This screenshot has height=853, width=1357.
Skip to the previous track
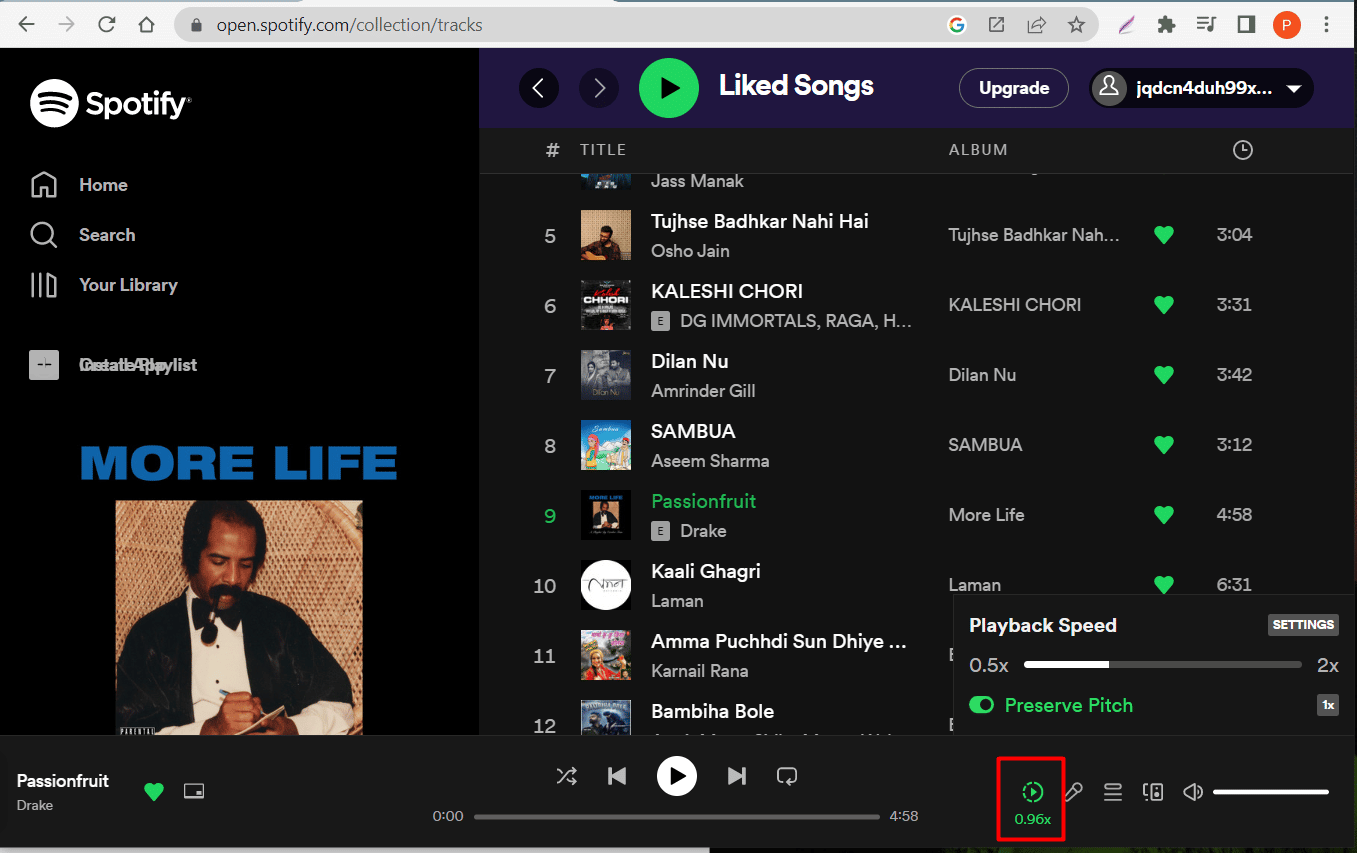click(x=617, y=775)
